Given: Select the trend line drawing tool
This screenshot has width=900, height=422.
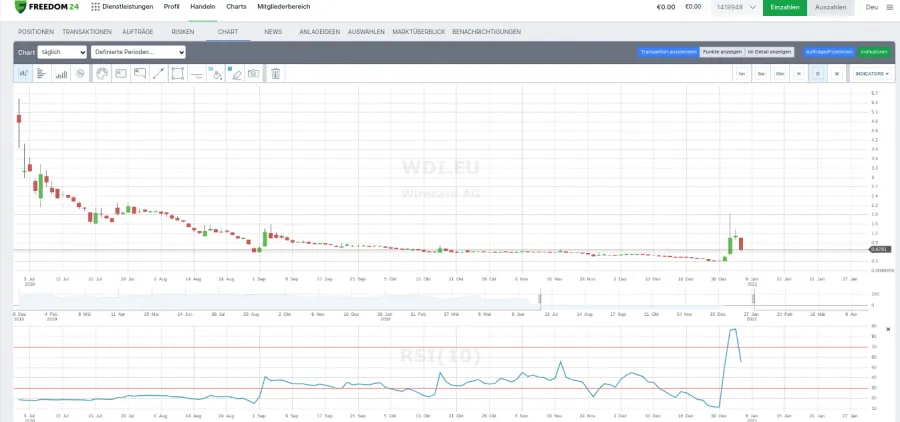Looking at the screenshot, I should tap(159, 73).
